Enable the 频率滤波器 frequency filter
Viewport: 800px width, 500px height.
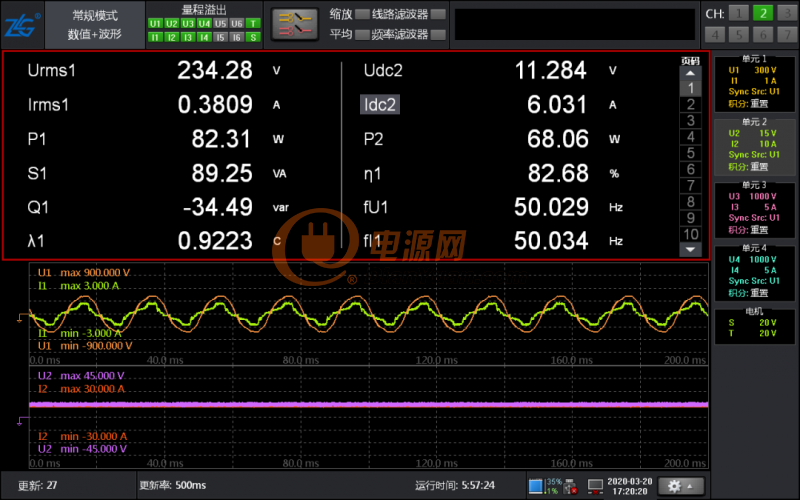[x=437, y=34]
